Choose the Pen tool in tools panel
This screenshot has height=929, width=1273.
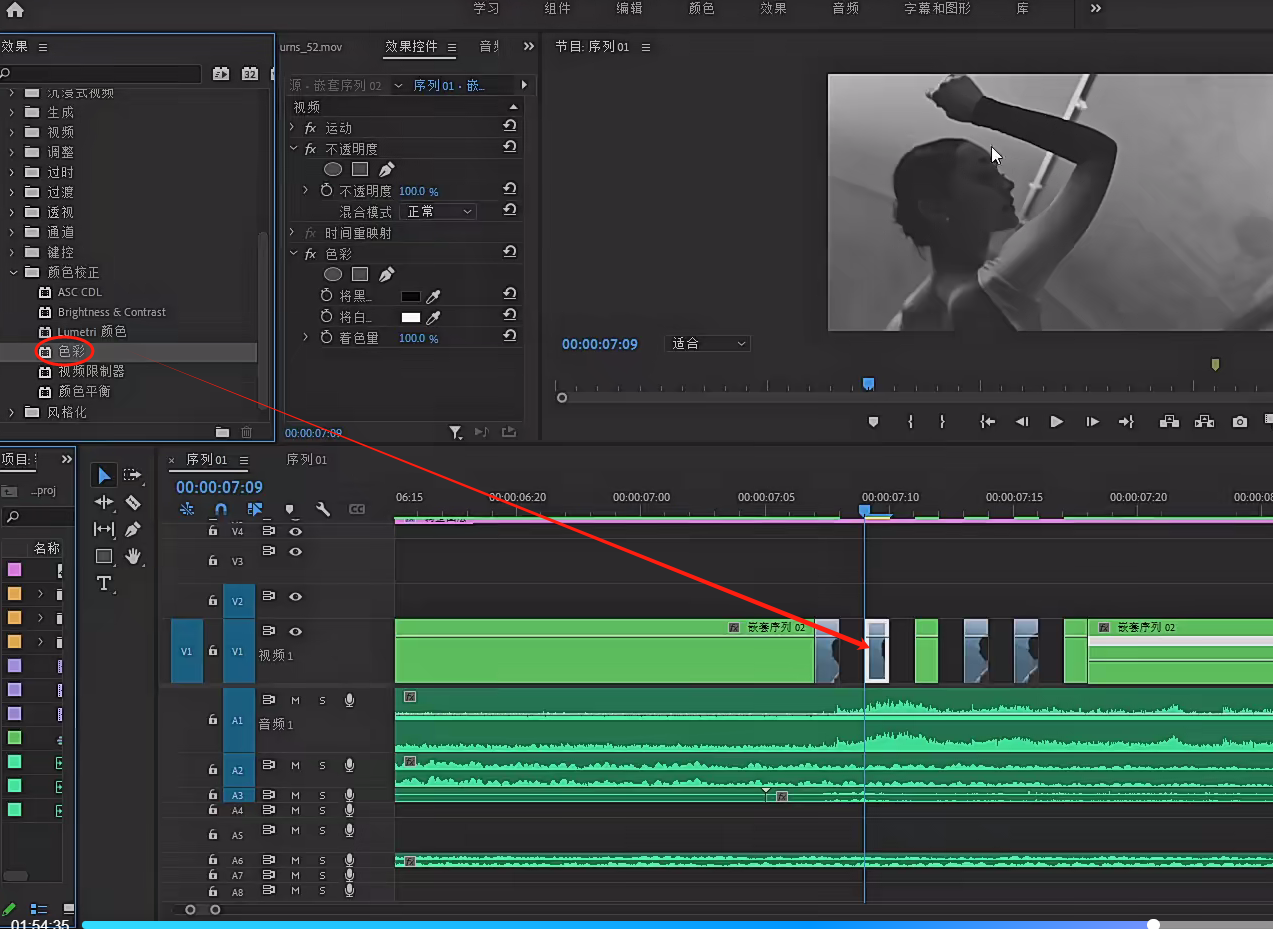pos(133,529)
